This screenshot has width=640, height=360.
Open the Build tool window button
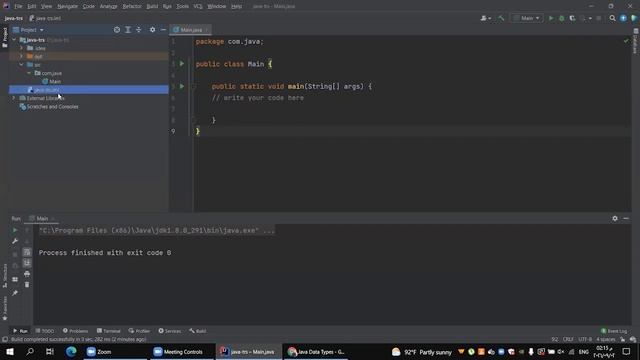198,331
